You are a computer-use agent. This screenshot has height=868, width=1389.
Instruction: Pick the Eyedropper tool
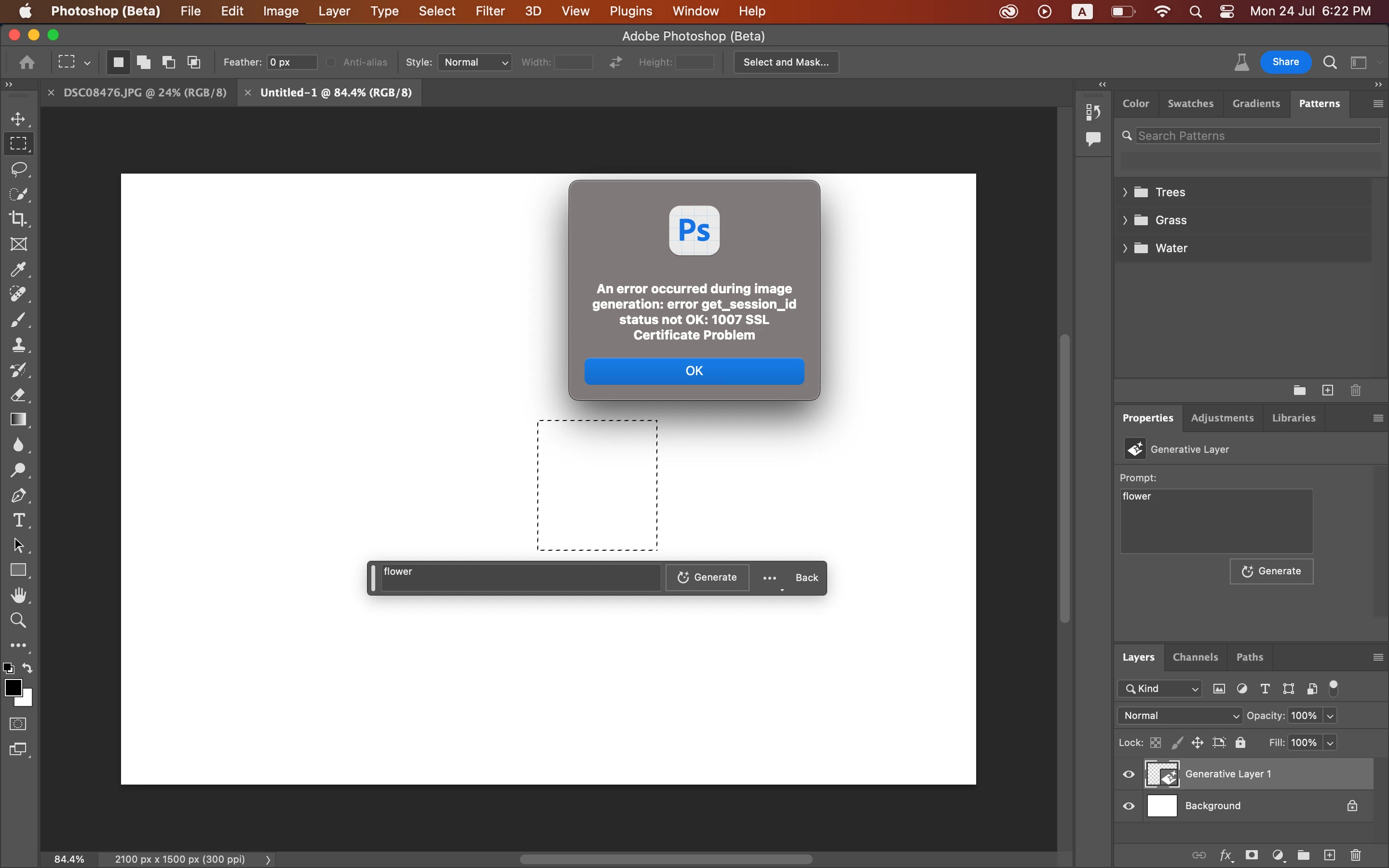[19, 269]
